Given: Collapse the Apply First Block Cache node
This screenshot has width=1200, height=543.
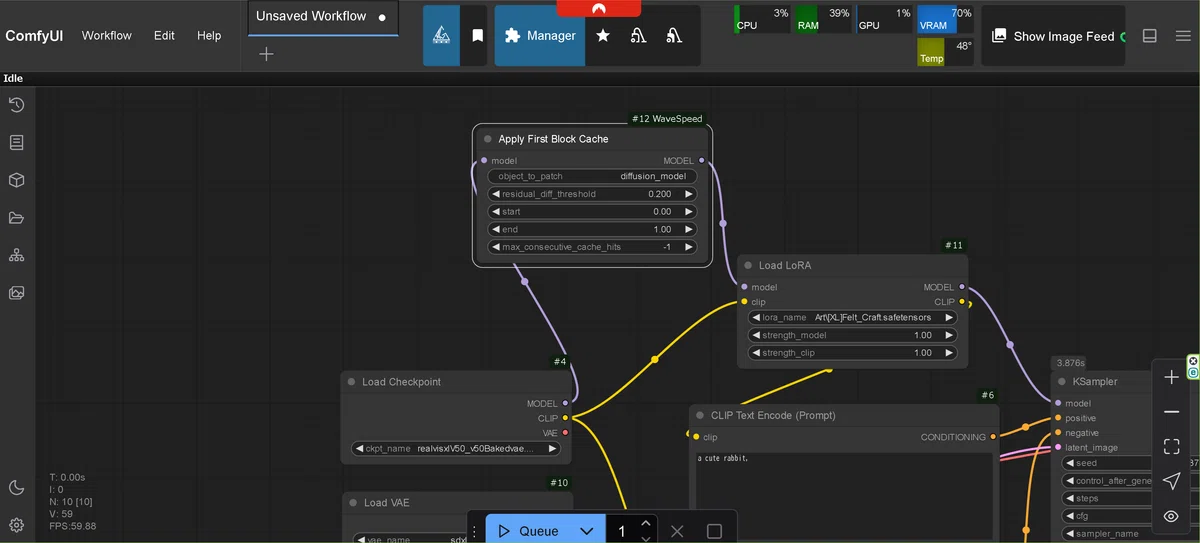Looking at the screenshot, I should (x=488, y=139).
